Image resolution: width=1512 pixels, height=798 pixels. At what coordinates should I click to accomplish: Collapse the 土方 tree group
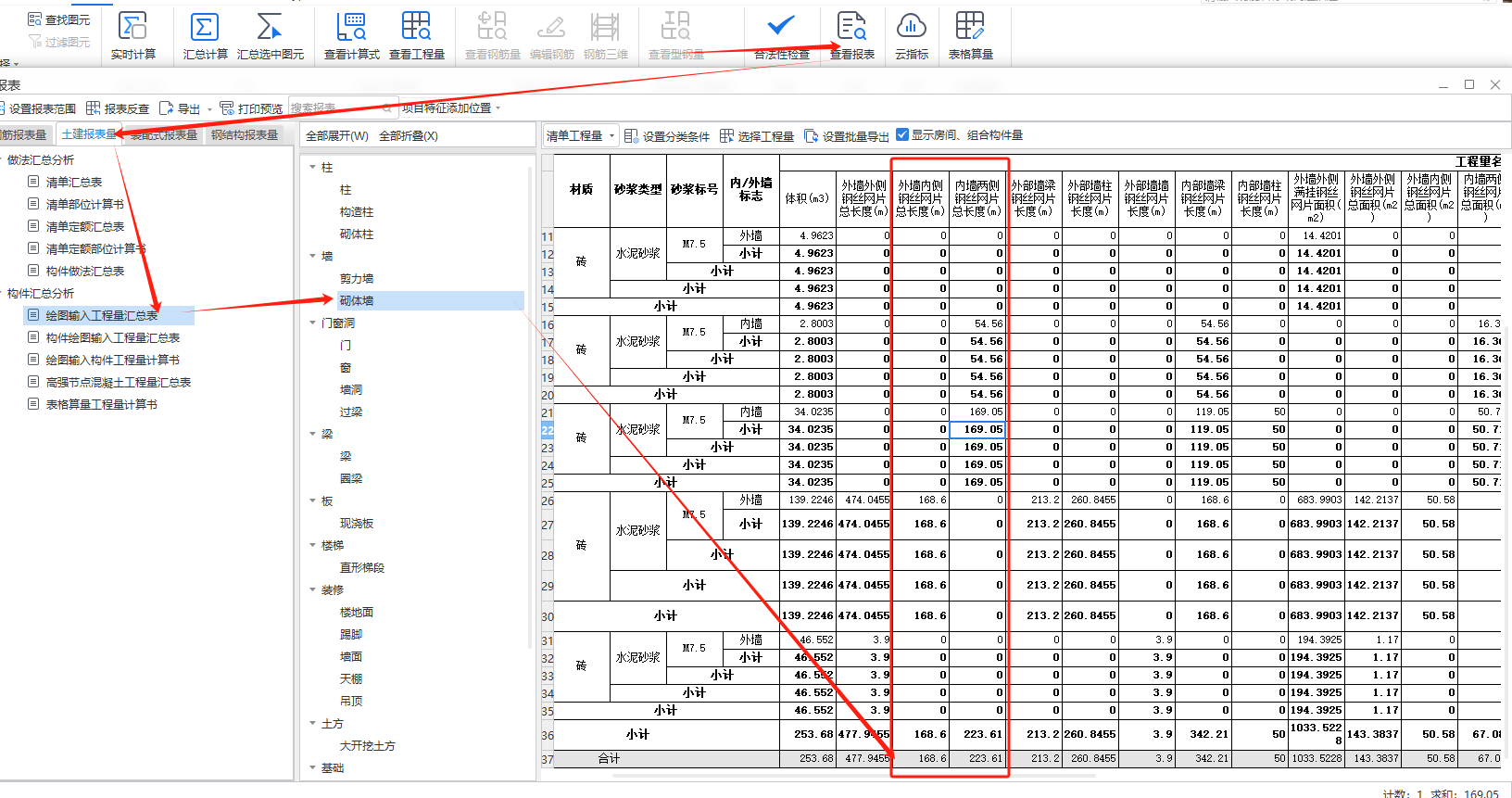tap(313, 724)
